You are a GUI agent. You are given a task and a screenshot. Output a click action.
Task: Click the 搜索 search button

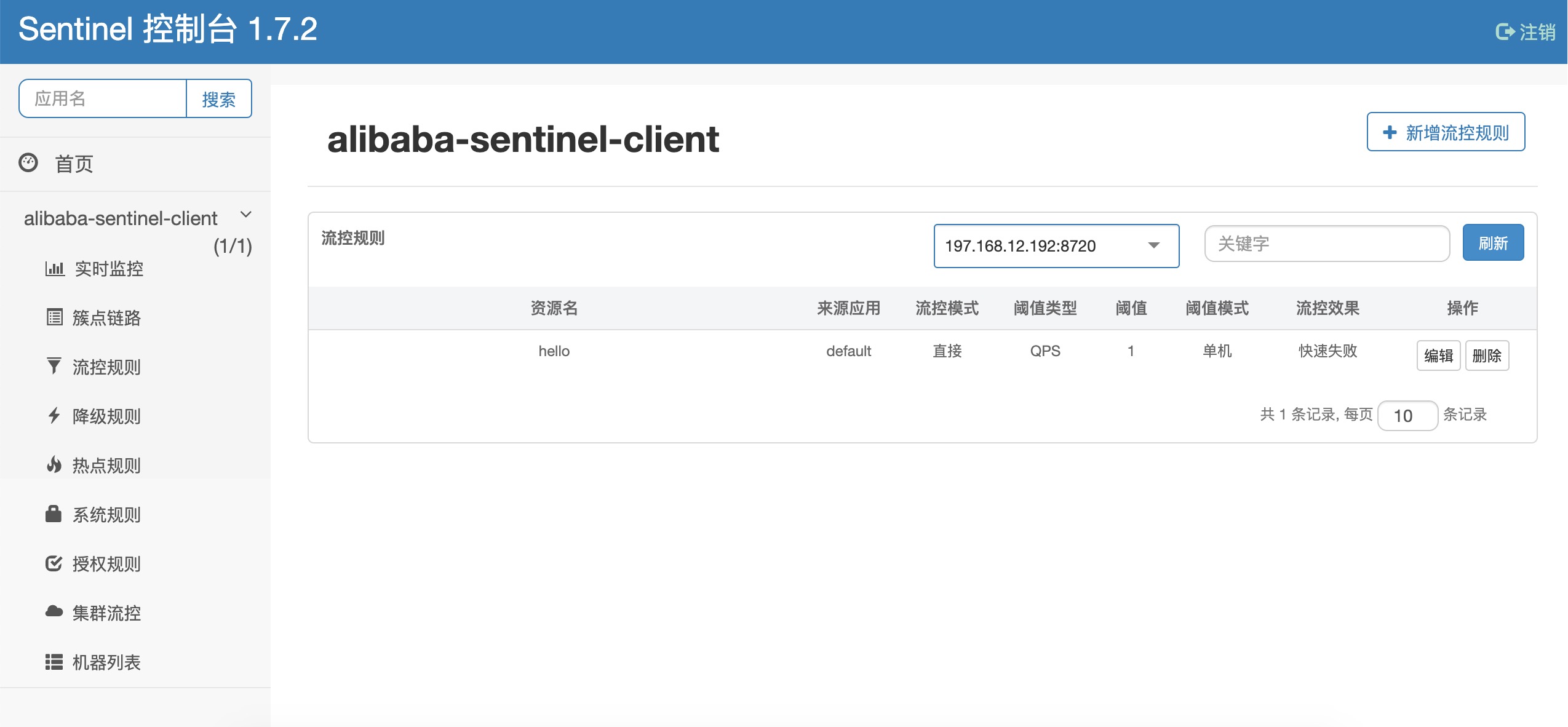pyautogui.click(x=219, y=98)
